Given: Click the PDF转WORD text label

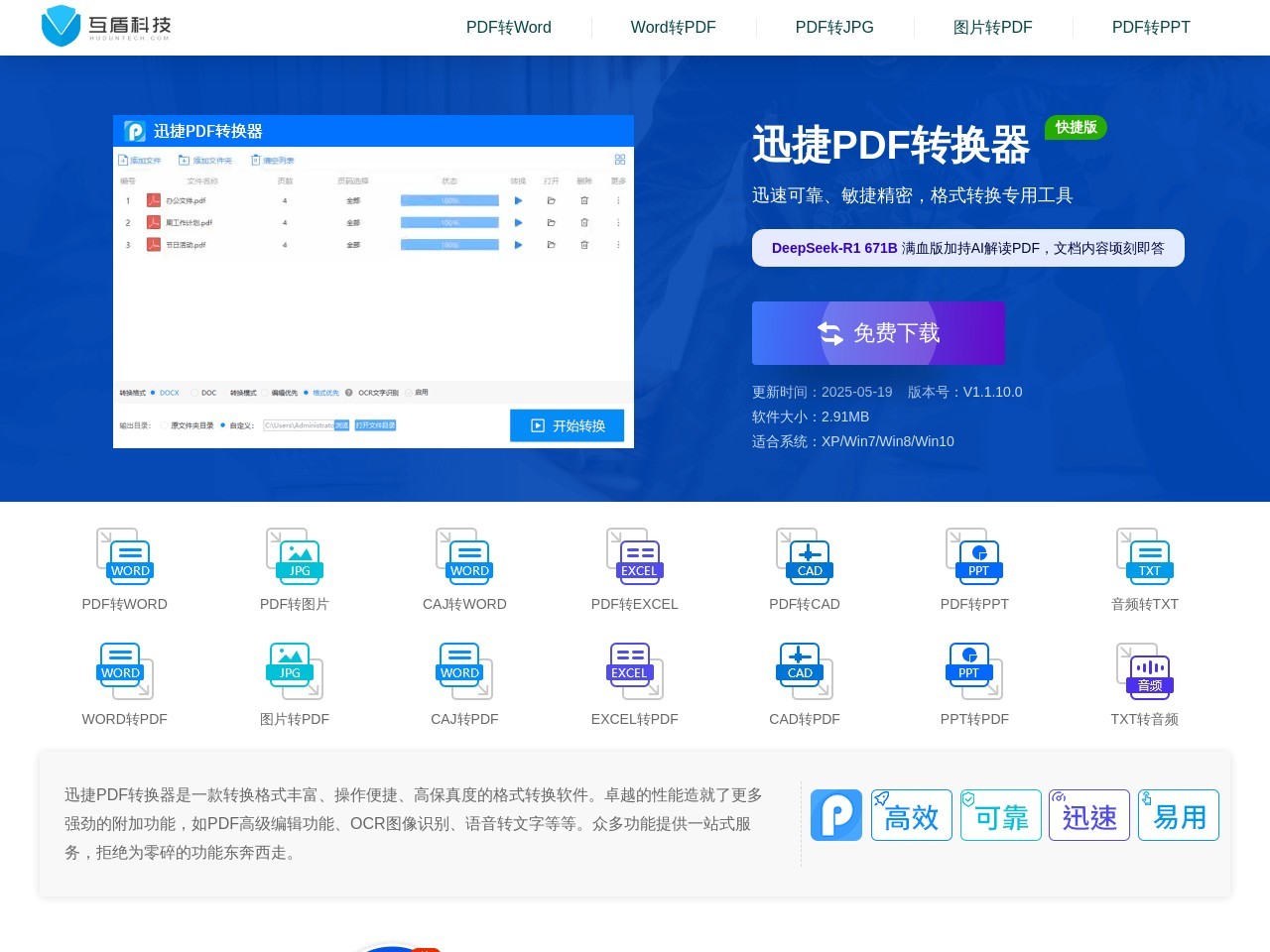Looking at the screenshot, I should point(124,604).
